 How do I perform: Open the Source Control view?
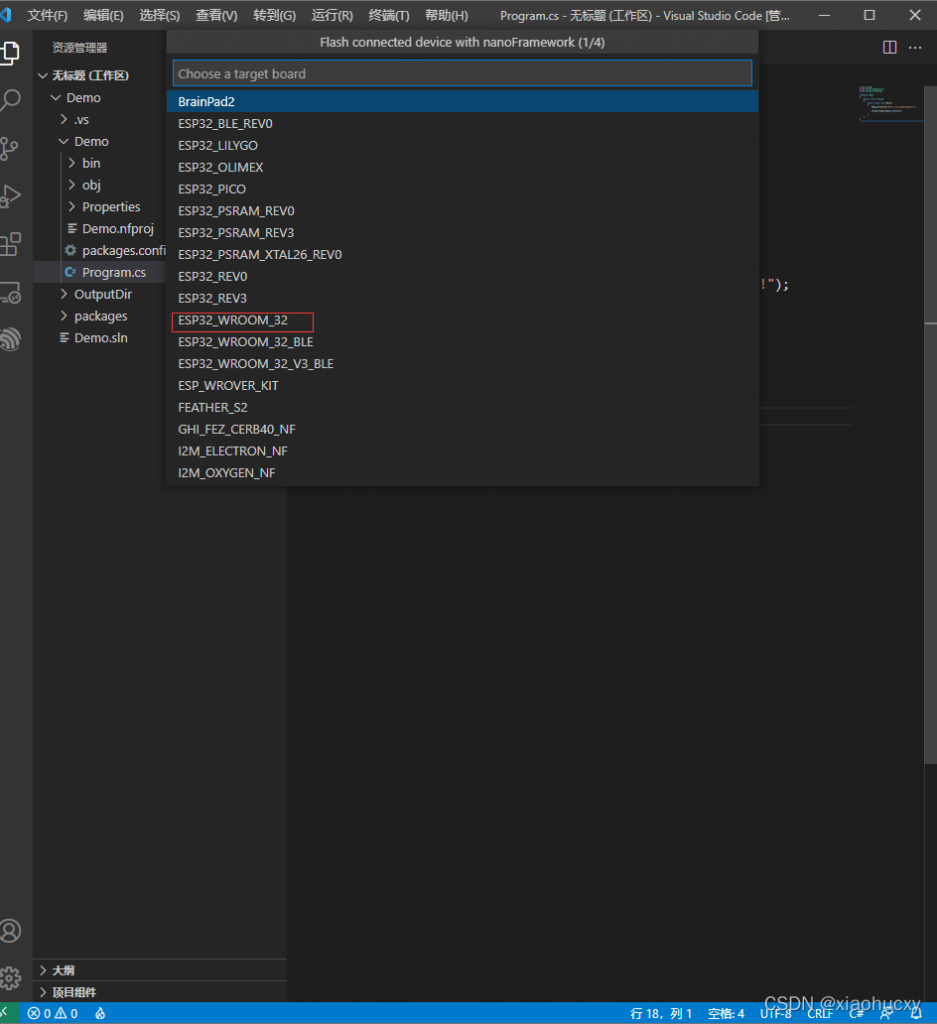click(10, 148)
